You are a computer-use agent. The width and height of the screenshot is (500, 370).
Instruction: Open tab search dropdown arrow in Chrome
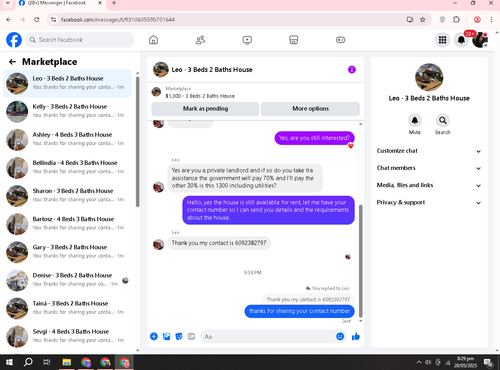tap(8, 3)
